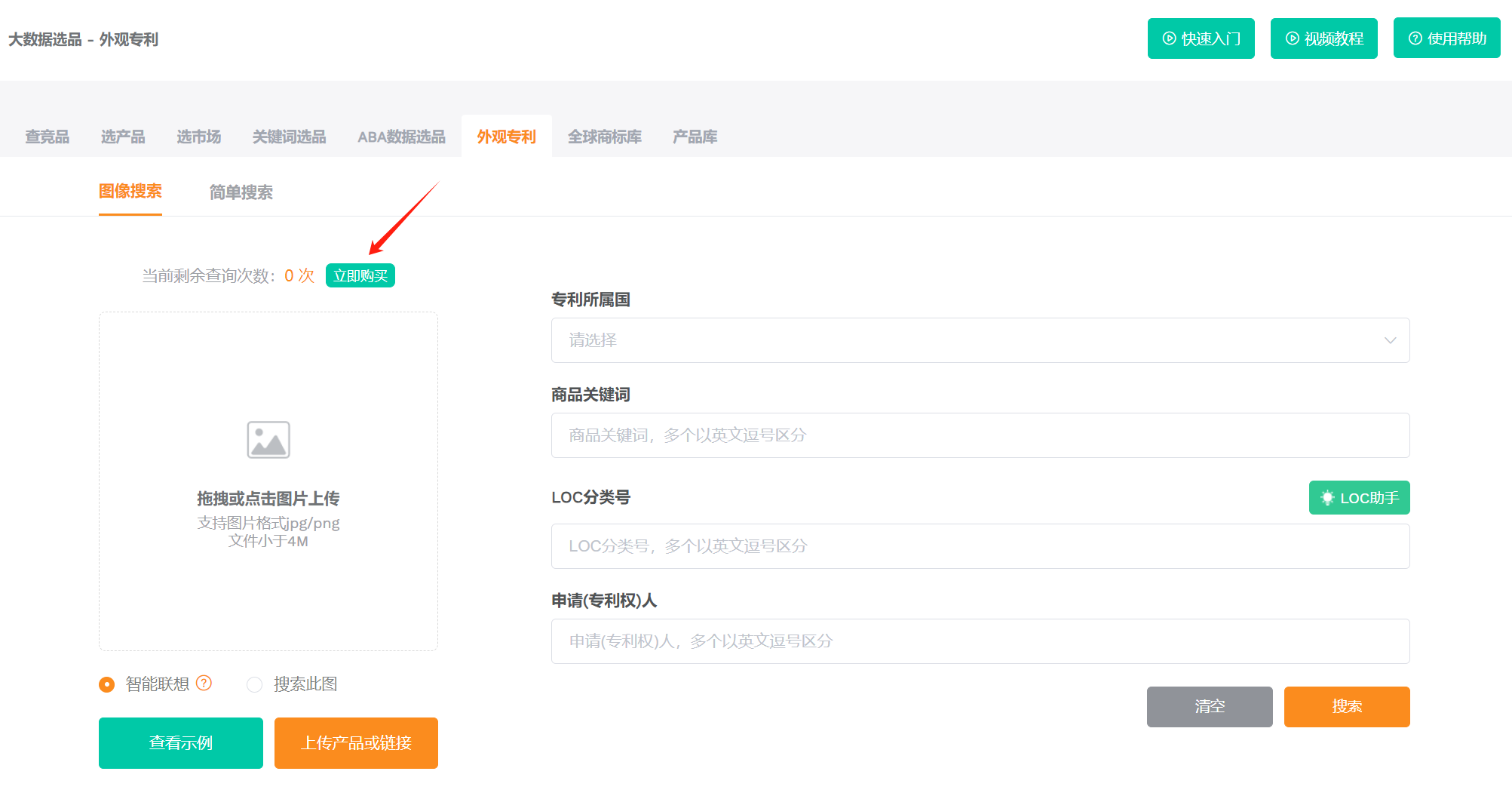Select the 外观专利 tab
The height and width of the screenshot is (802, 1512).
click(507, 137)
